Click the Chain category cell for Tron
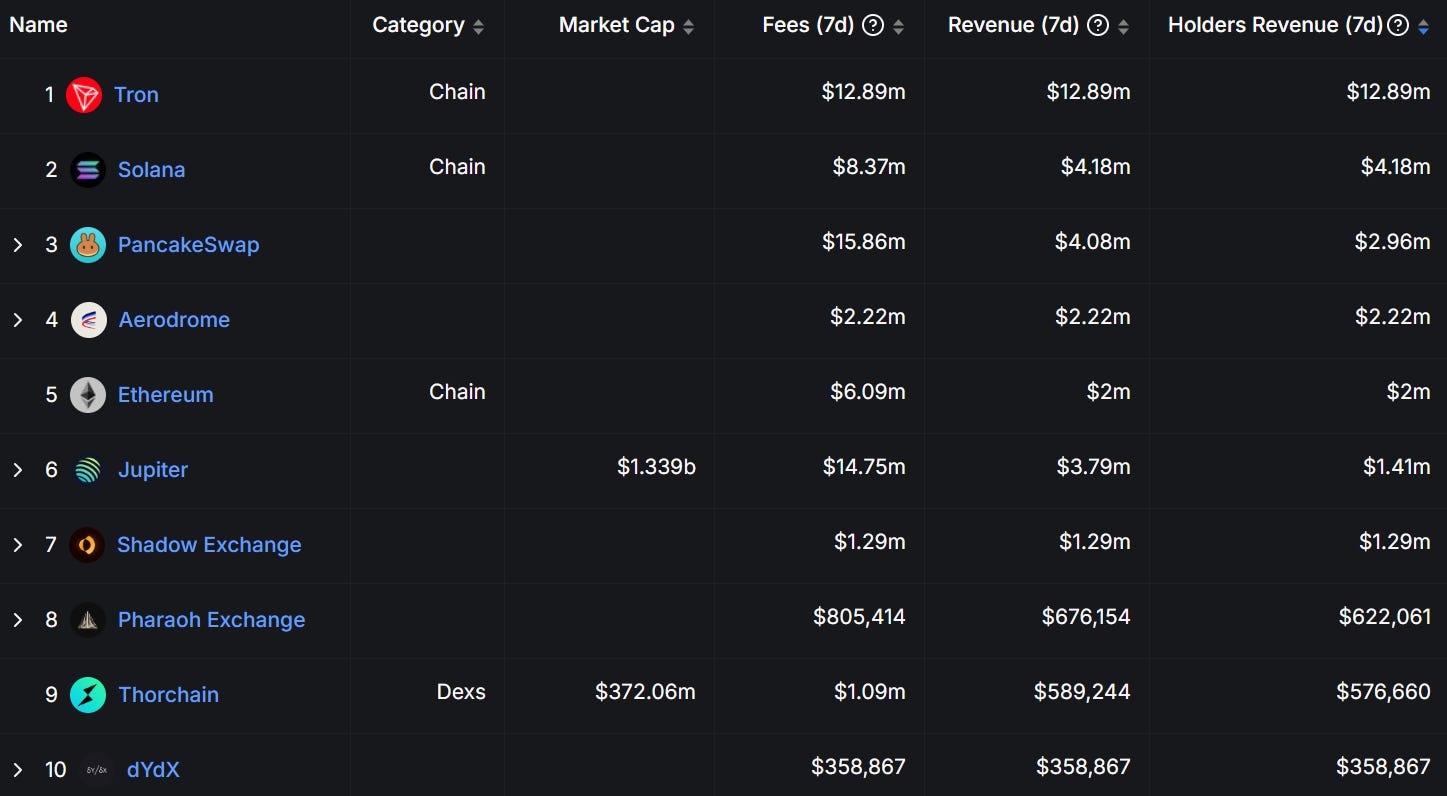Viewport: 1447px width, 796px height. pyautogui.click(x=457, y=92)
